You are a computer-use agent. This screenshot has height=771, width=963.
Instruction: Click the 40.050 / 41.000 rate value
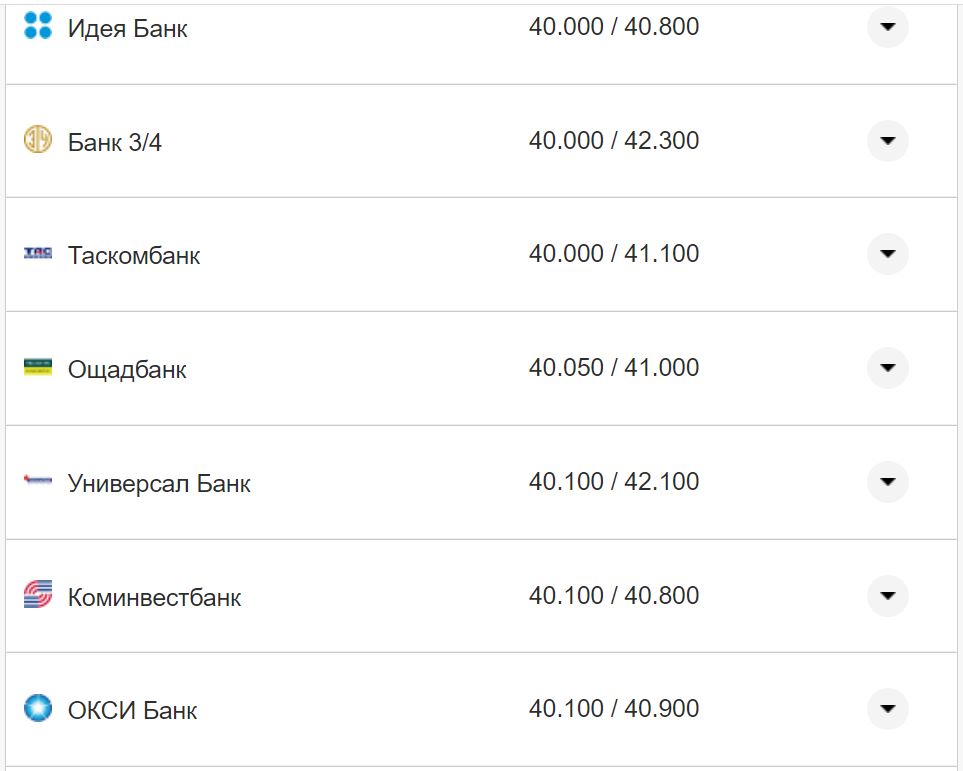614,368
